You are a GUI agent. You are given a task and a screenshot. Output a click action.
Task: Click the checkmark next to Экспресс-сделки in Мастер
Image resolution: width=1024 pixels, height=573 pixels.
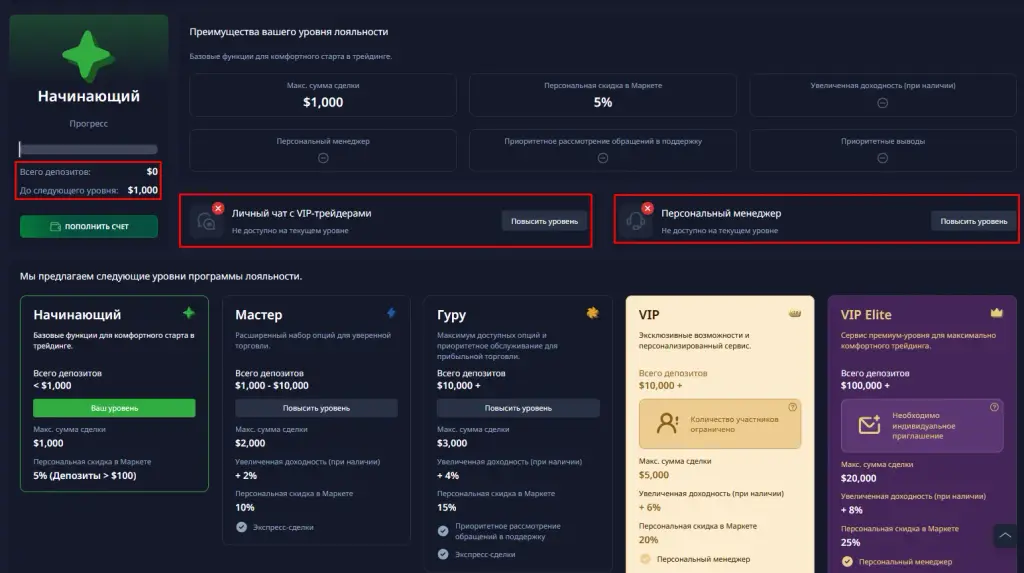pos(242,527)
